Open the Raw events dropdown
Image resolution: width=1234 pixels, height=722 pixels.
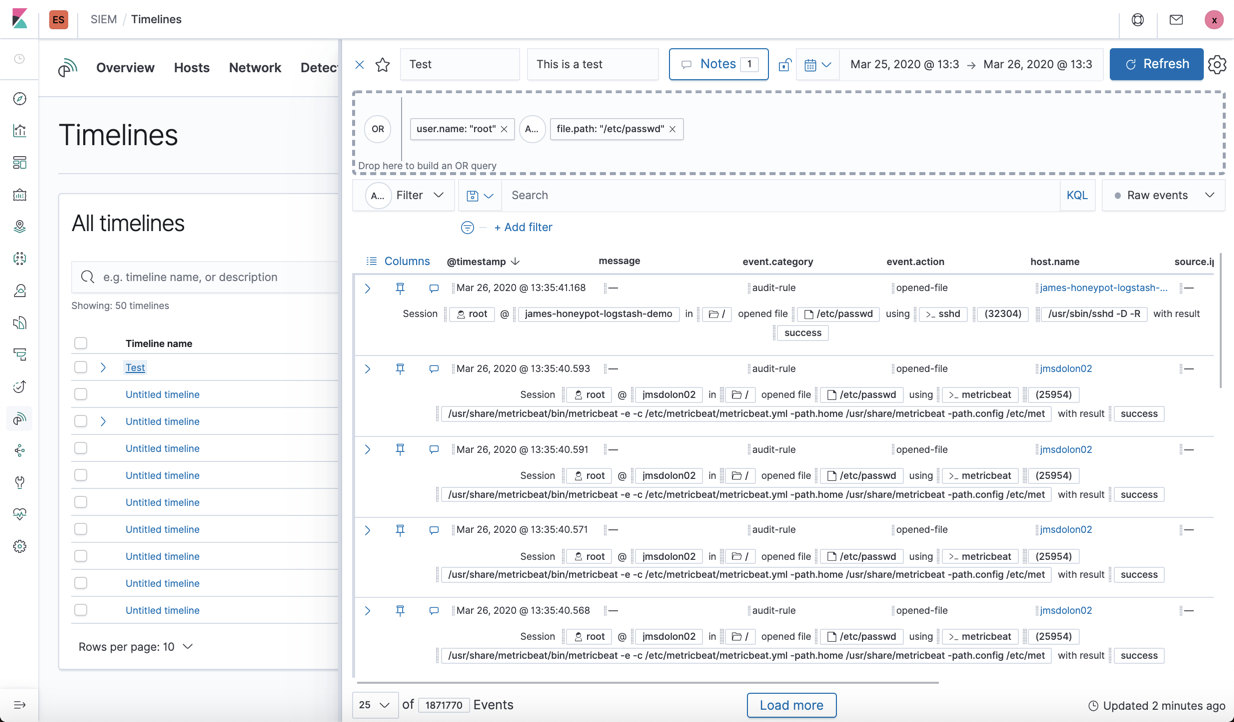pos(1164,196)
